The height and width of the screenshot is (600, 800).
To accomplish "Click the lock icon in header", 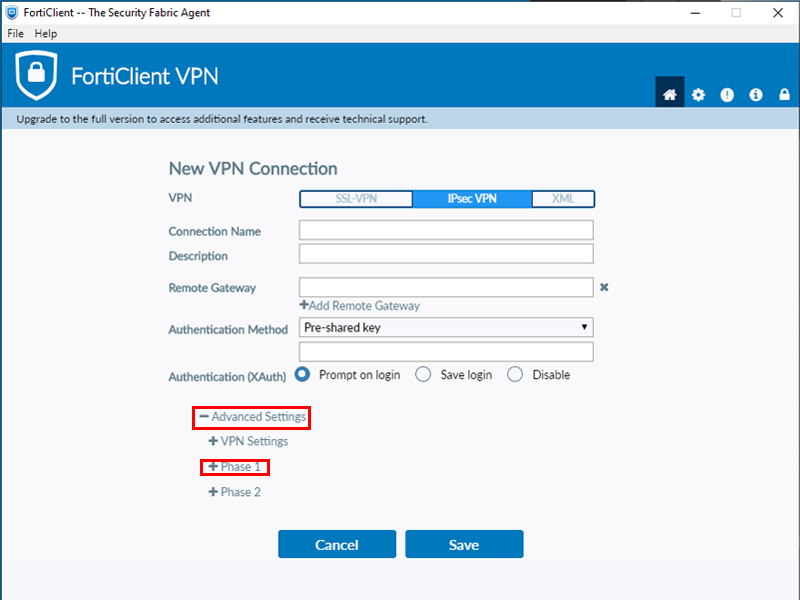I will point(784,94).
